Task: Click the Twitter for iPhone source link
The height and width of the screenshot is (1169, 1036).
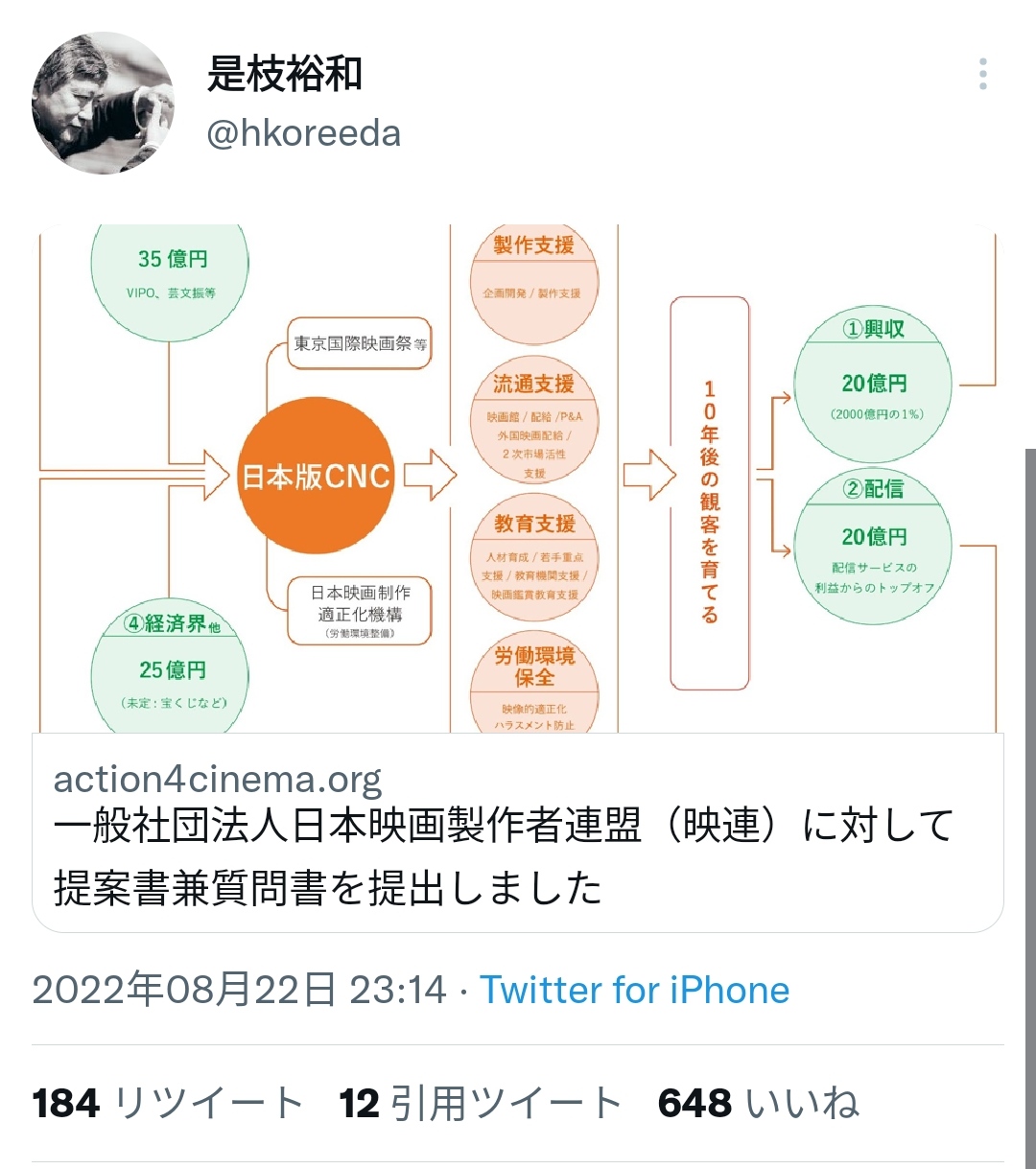Action: pos(635,990)
